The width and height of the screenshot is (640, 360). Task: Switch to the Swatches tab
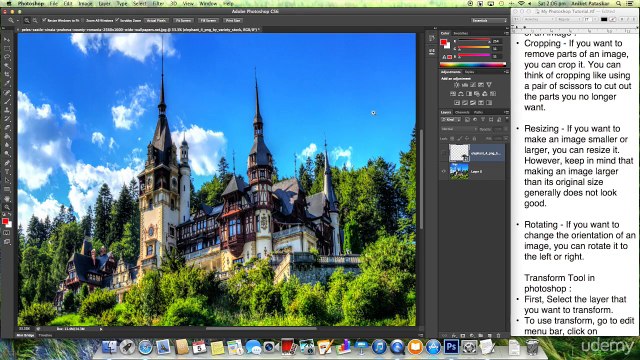(x=460, y=33)
